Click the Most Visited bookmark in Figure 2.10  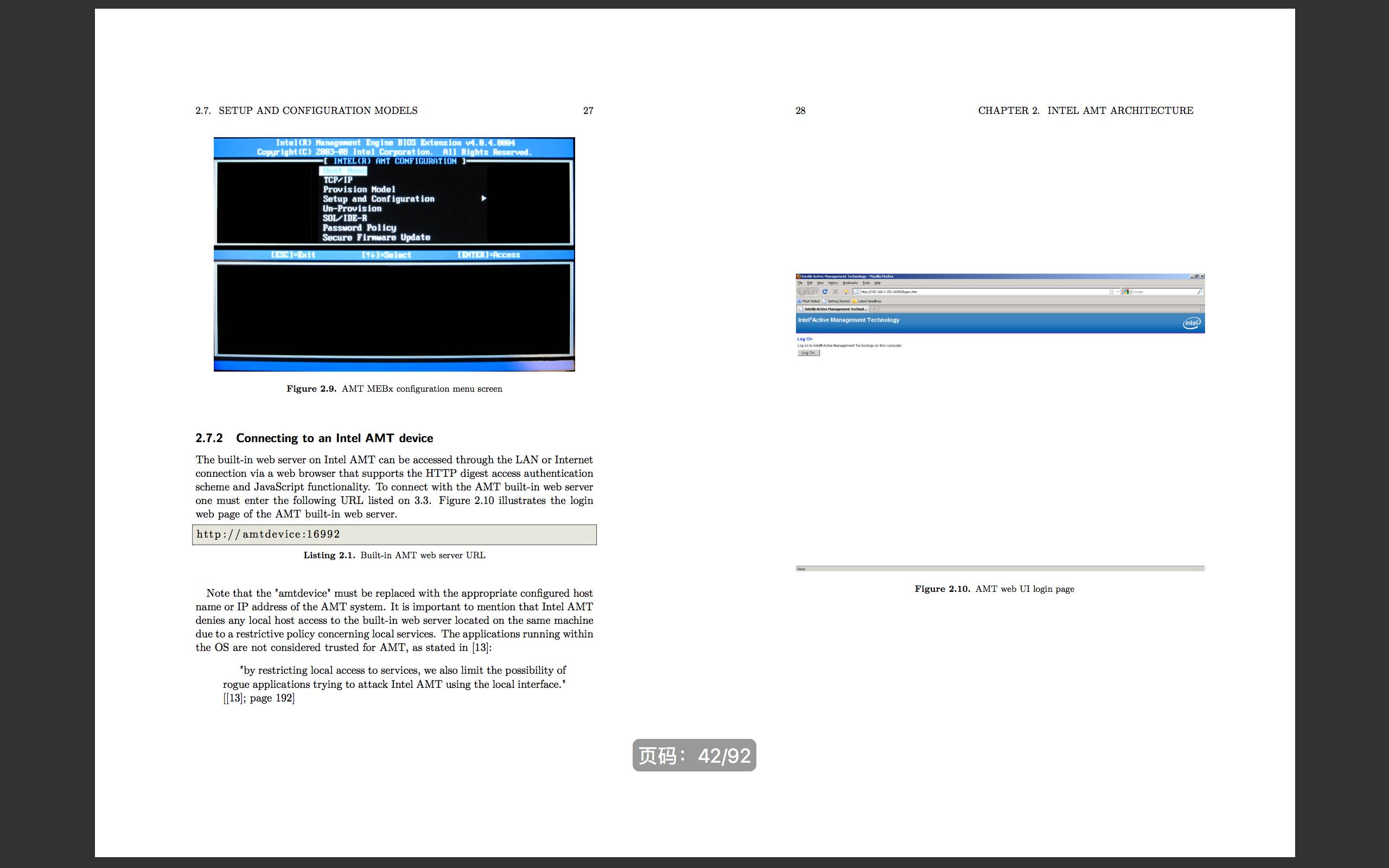click(x=809, y=302)
